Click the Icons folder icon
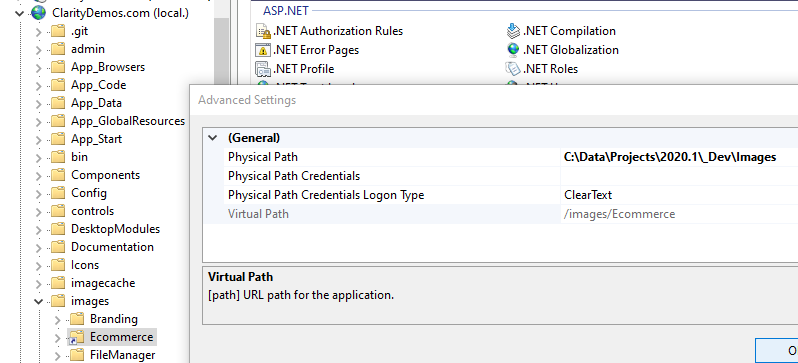Screen dimensions: 798x363 coord(58,265)
